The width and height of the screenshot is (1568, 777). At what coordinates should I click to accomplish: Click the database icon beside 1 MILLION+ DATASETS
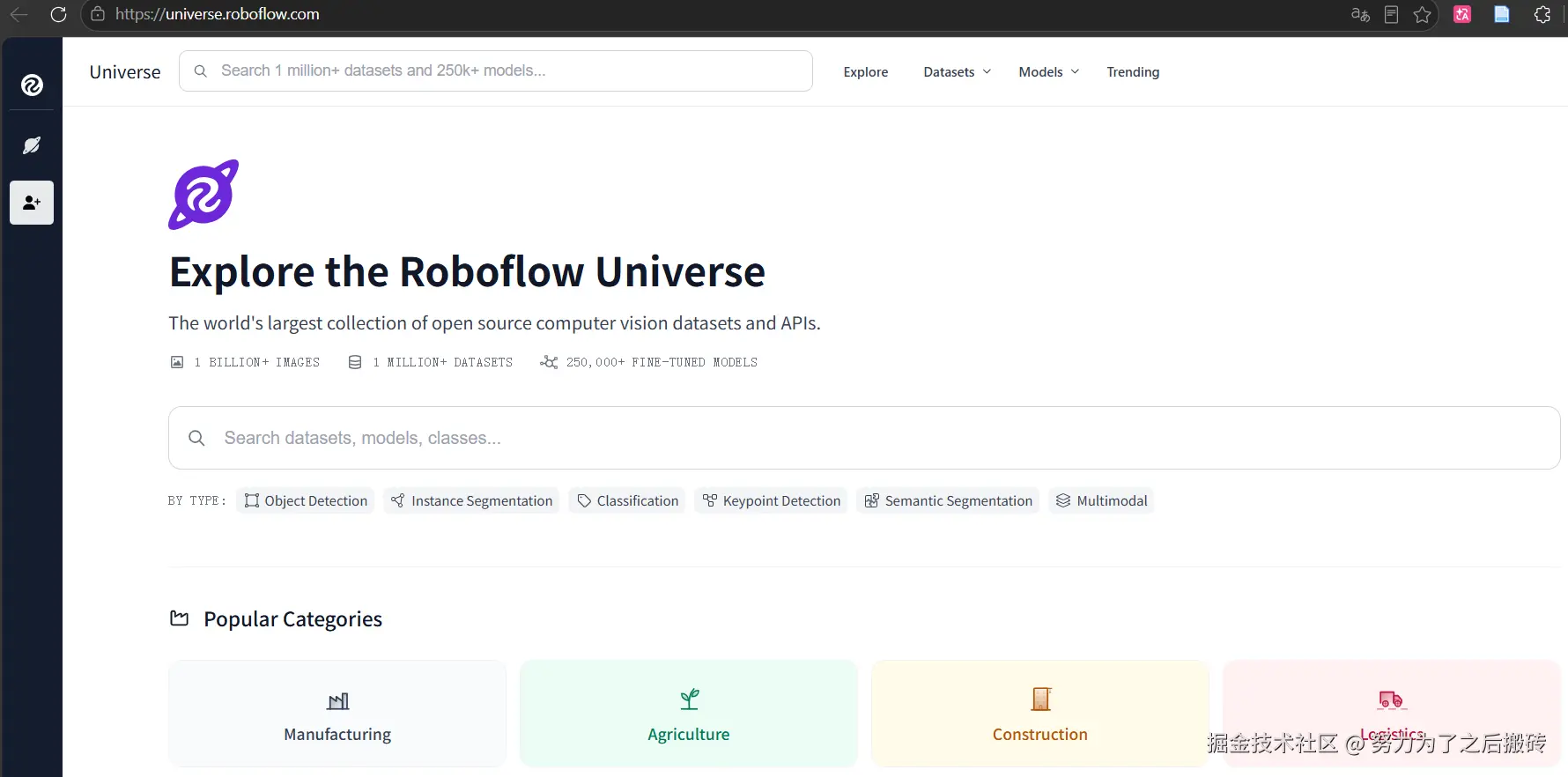click(x=355, y=362)
